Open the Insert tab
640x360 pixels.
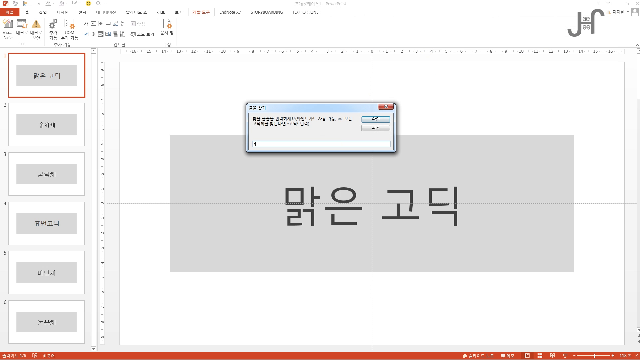[42, 12]
